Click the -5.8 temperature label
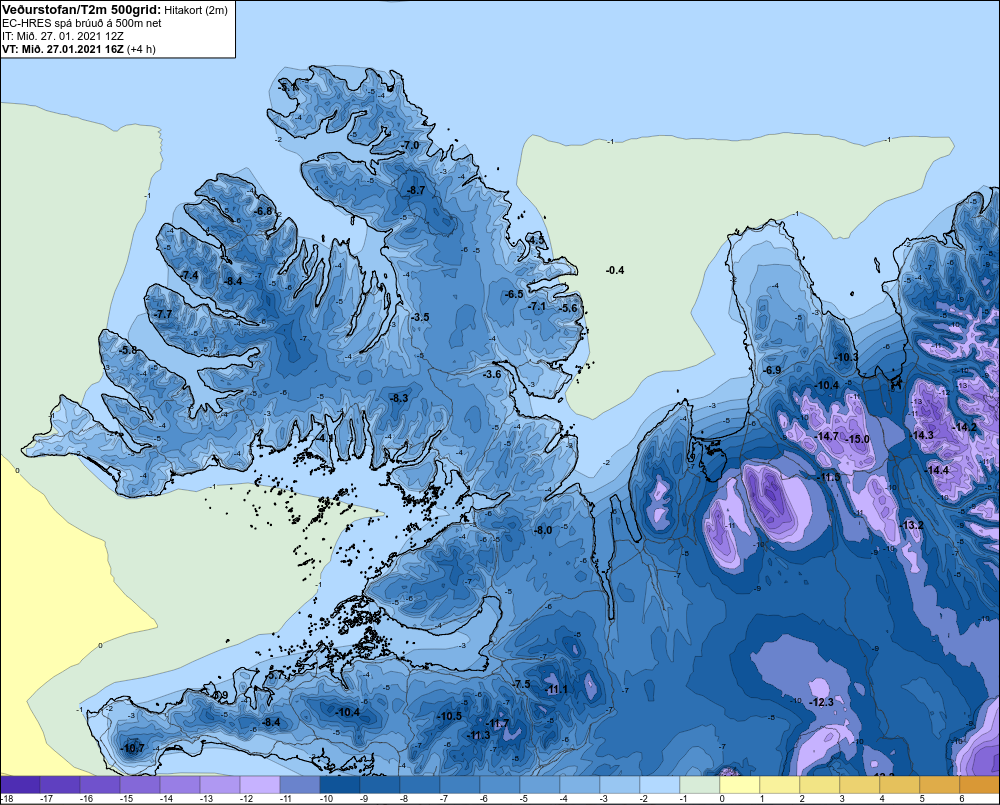This screenshot has height=805, width=1000. (x=129, y=350)
